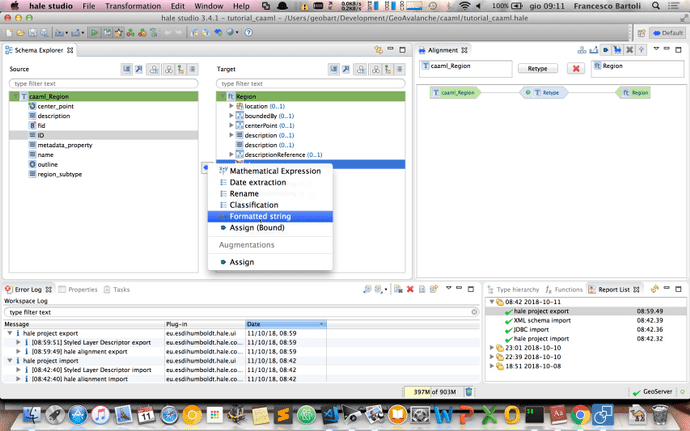Image resolution: width=690 pixels, height=431 pixels.
Task: Click the Source filter text field
Action: (x=104, y=84)
